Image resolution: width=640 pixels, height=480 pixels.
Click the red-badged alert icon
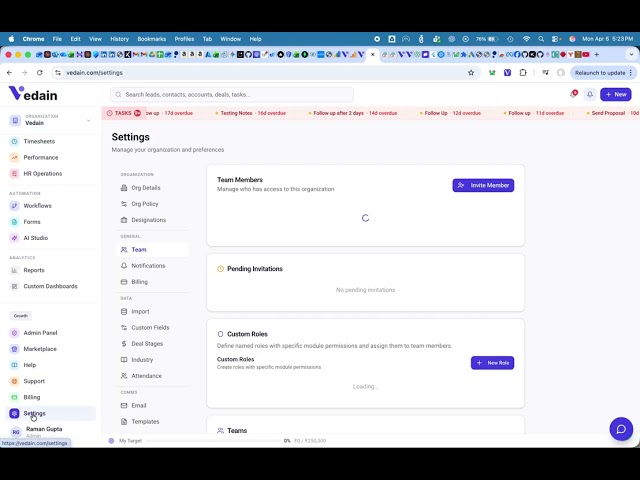coord(573,94)
